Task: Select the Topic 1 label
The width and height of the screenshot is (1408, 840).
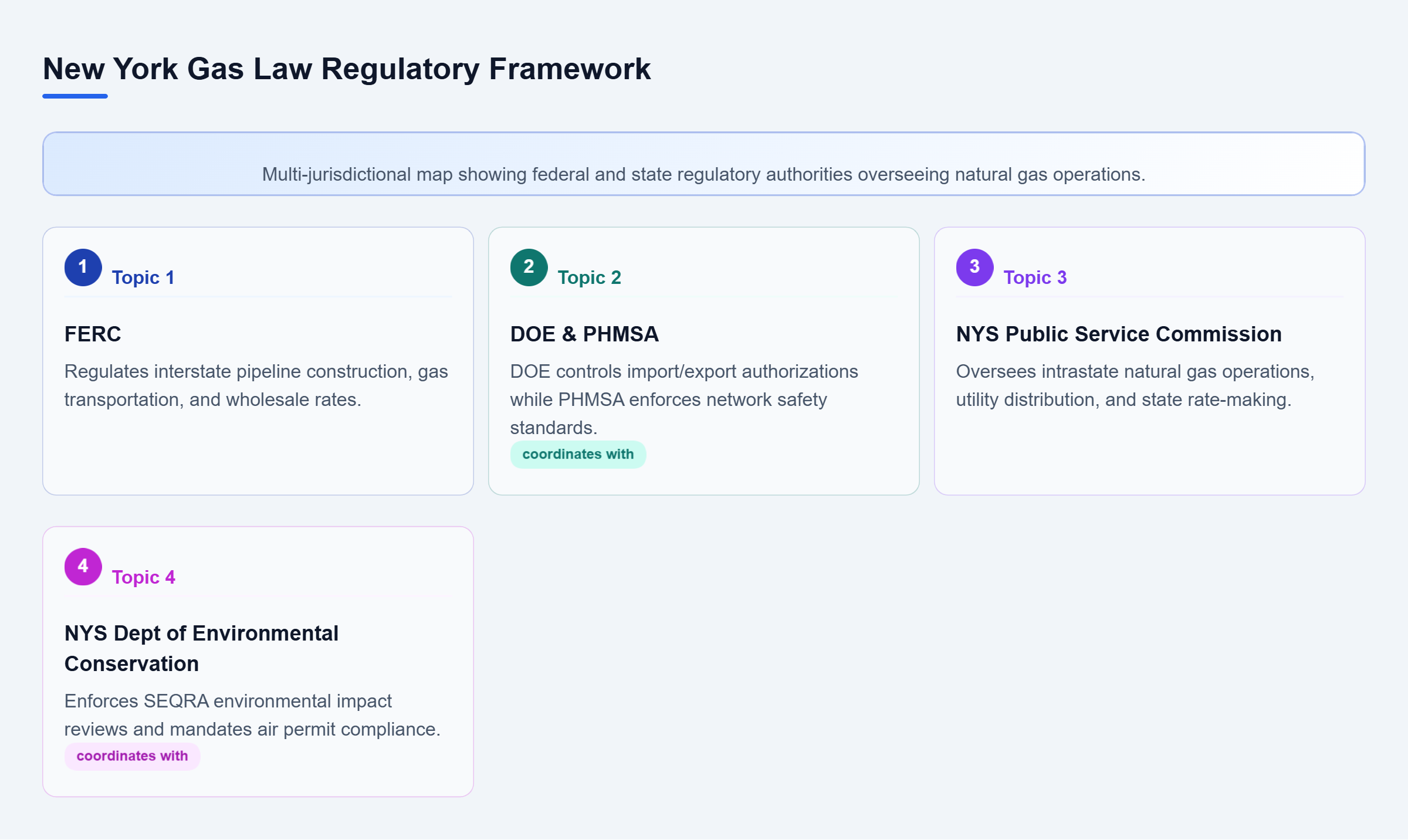Action: click(143, 277)
